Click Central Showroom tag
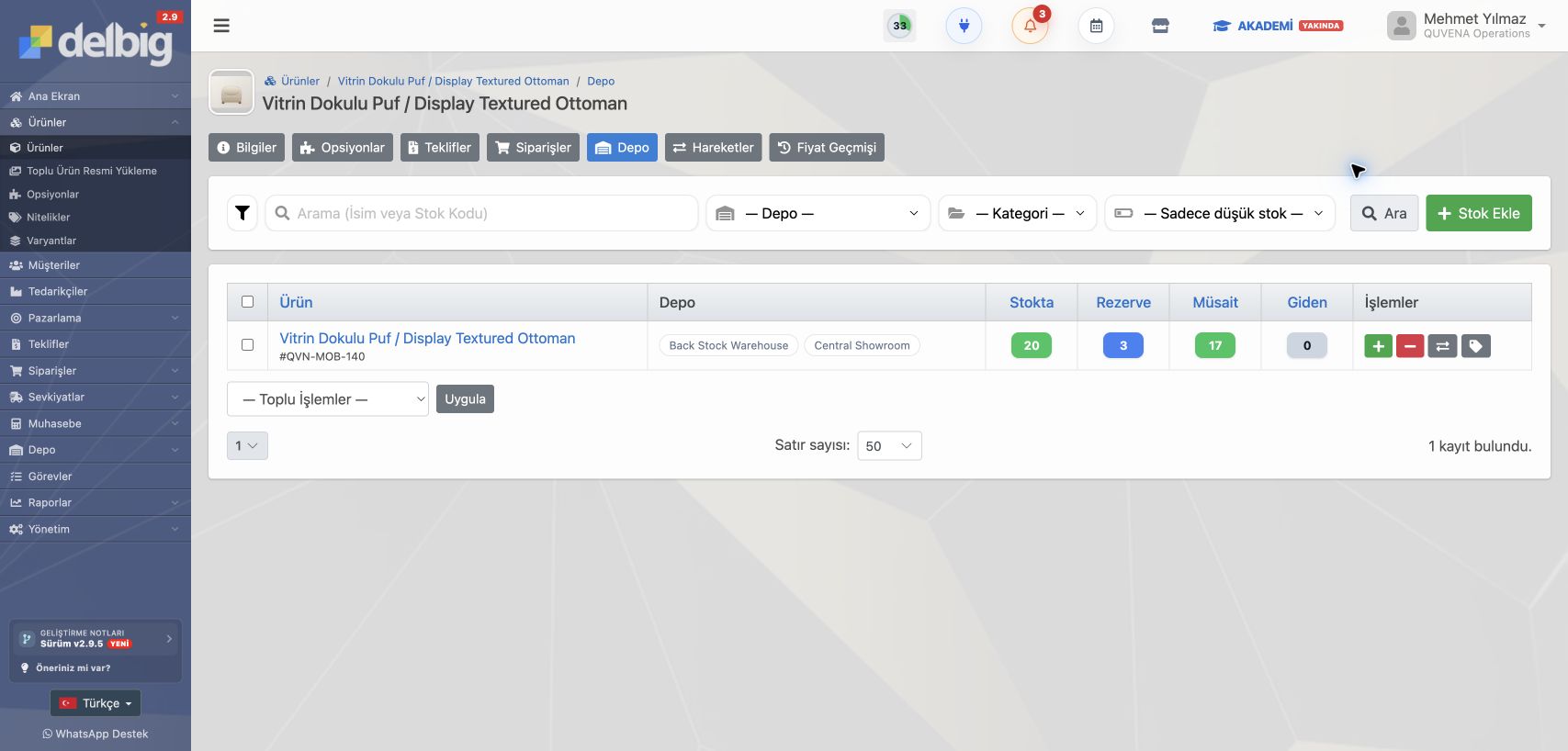 tap(862, 346)
